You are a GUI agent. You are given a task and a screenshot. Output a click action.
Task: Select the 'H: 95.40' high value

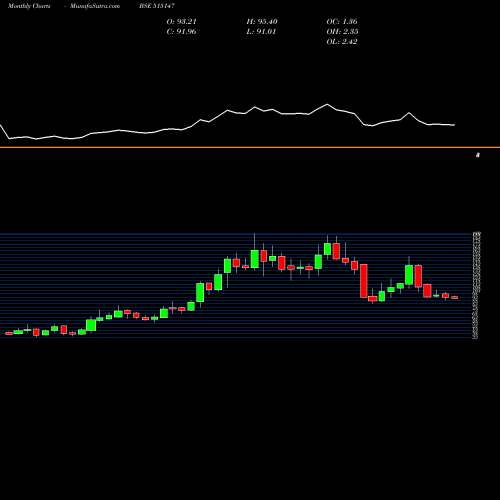tap(262, 22)
